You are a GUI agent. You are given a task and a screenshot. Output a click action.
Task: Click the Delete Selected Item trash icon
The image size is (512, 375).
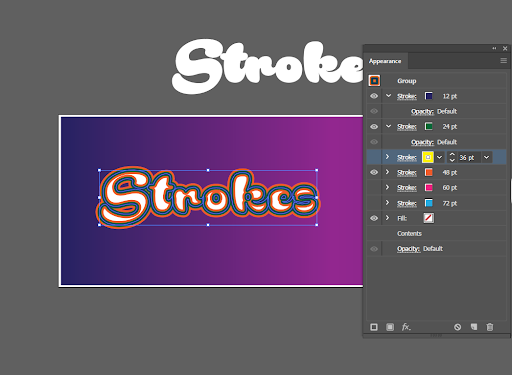click(x=490, y=327)
